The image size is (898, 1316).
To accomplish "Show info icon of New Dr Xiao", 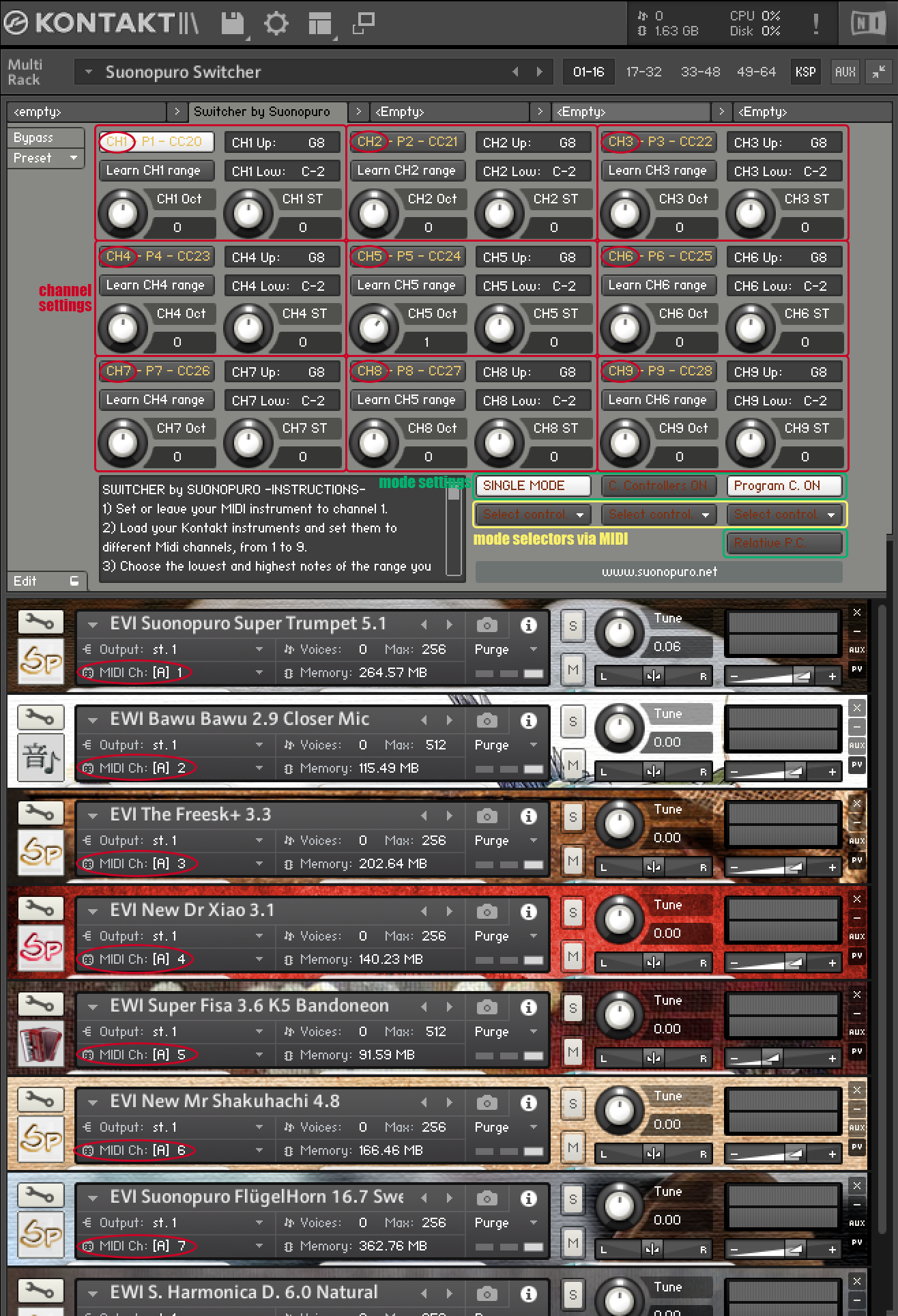I will pos(528,911).
